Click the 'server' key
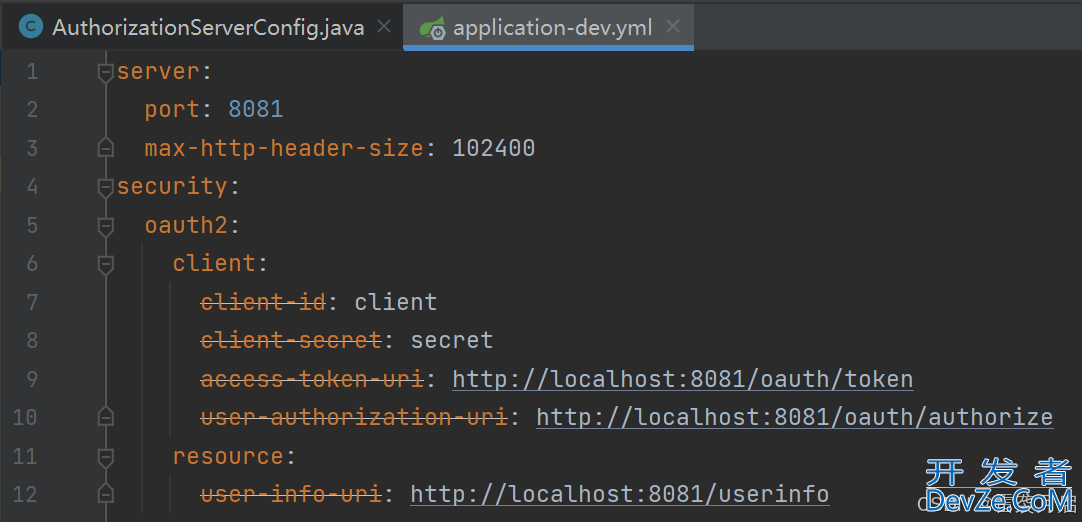The width and height of the screenshot is (1082, 522). 159,72
